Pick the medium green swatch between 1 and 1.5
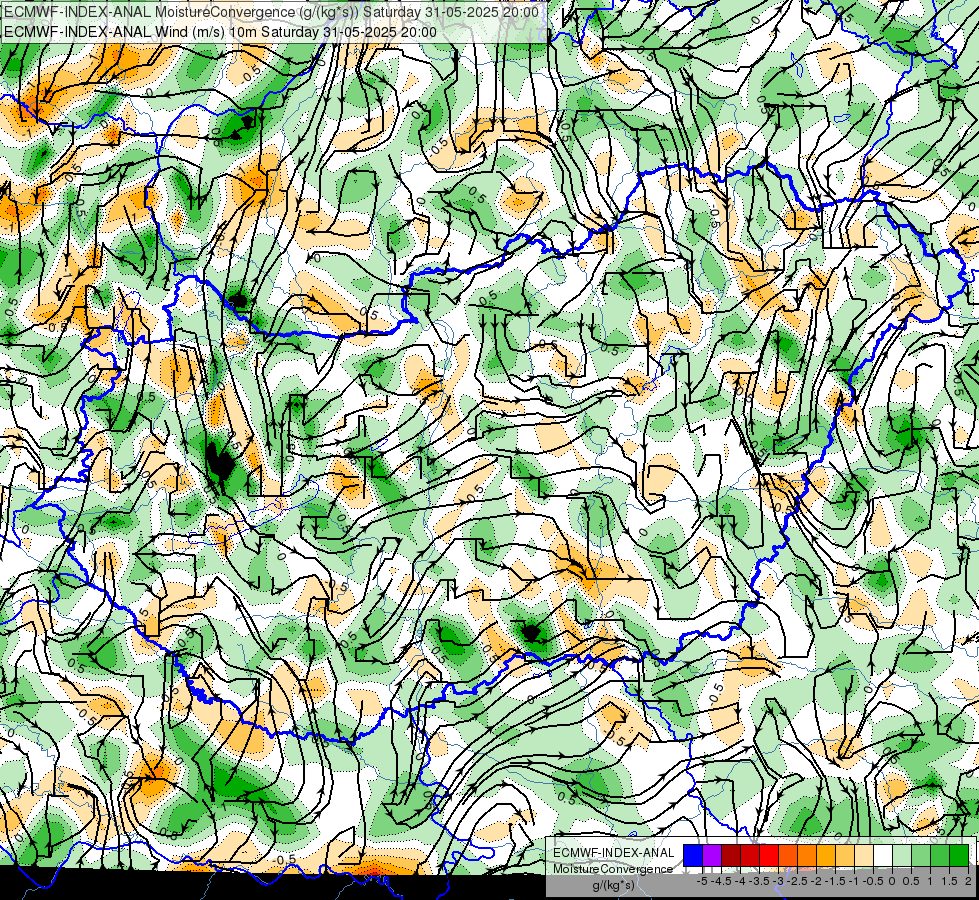The width and height of the screenshot is (979, 900). click(x=940, y=856)
